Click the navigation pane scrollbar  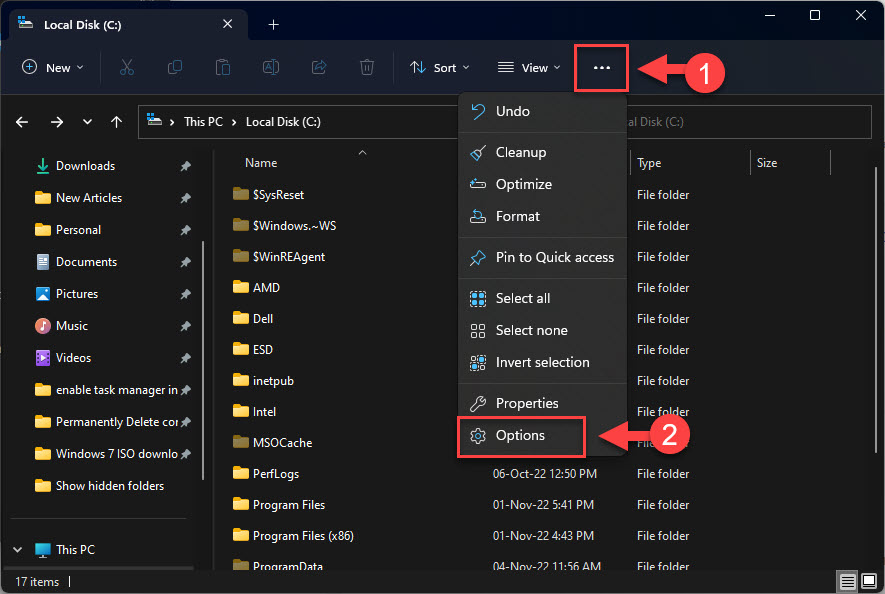pyautogui.click(x=203, y=361)
